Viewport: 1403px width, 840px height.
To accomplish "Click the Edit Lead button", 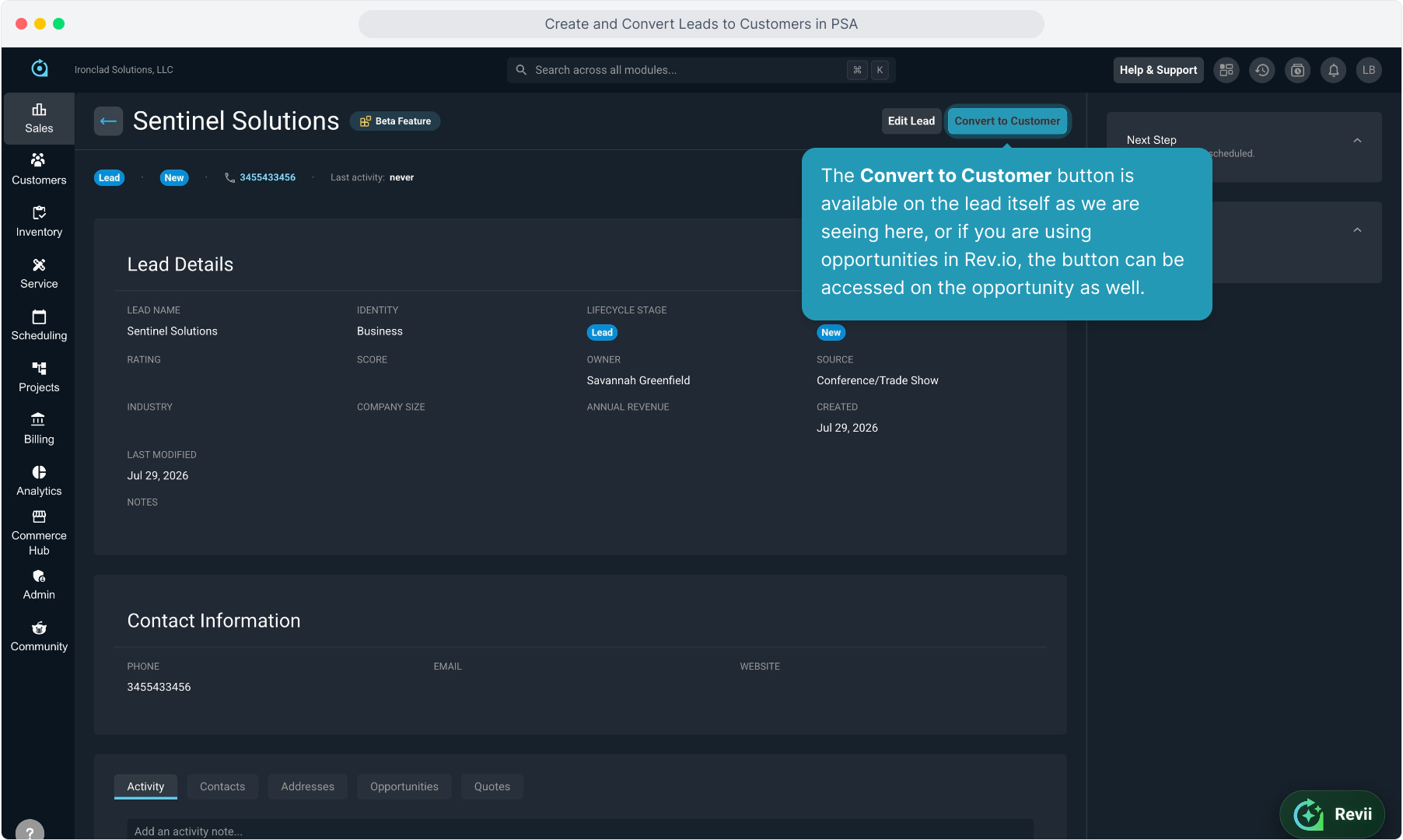I will (911, 121).
